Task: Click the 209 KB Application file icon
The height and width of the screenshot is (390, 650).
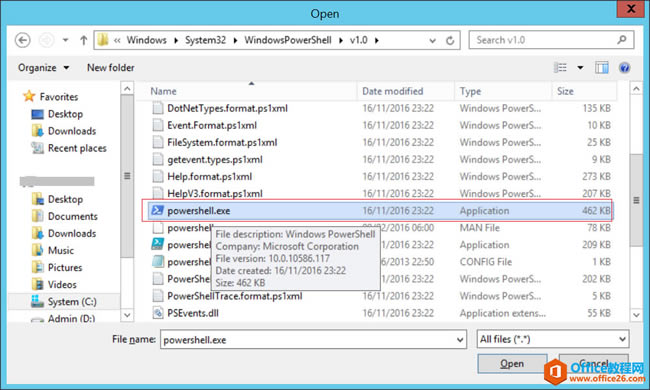Action: pyautogui.click(x=158, y=245)
